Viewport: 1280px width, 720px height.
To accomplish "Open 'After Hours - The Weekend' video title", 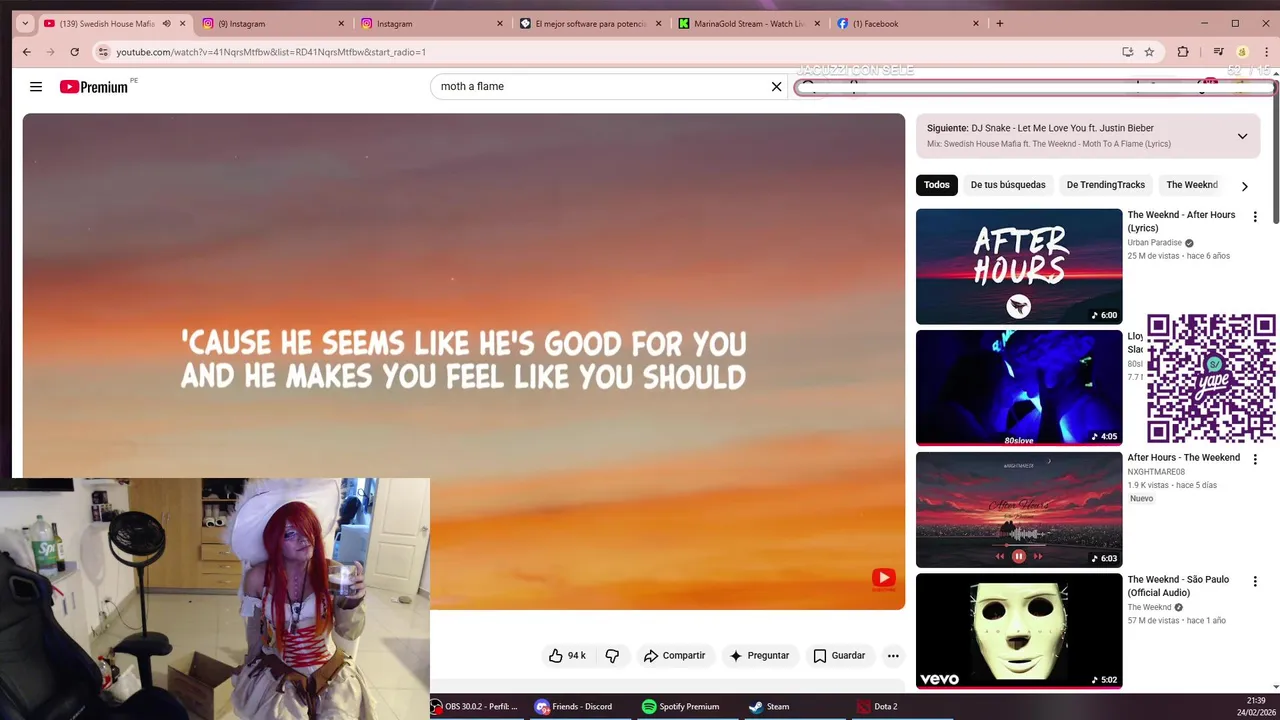I will coord(1183,458).
